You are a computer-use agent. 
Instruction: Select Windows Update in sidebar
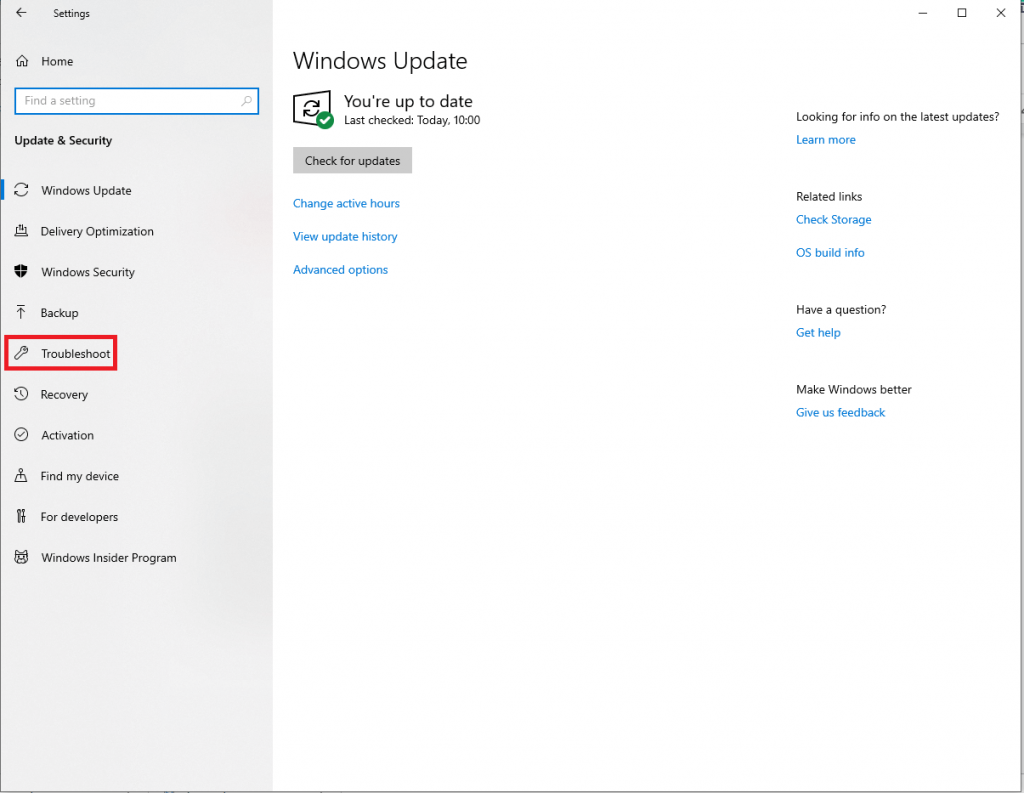click(86, 191)
